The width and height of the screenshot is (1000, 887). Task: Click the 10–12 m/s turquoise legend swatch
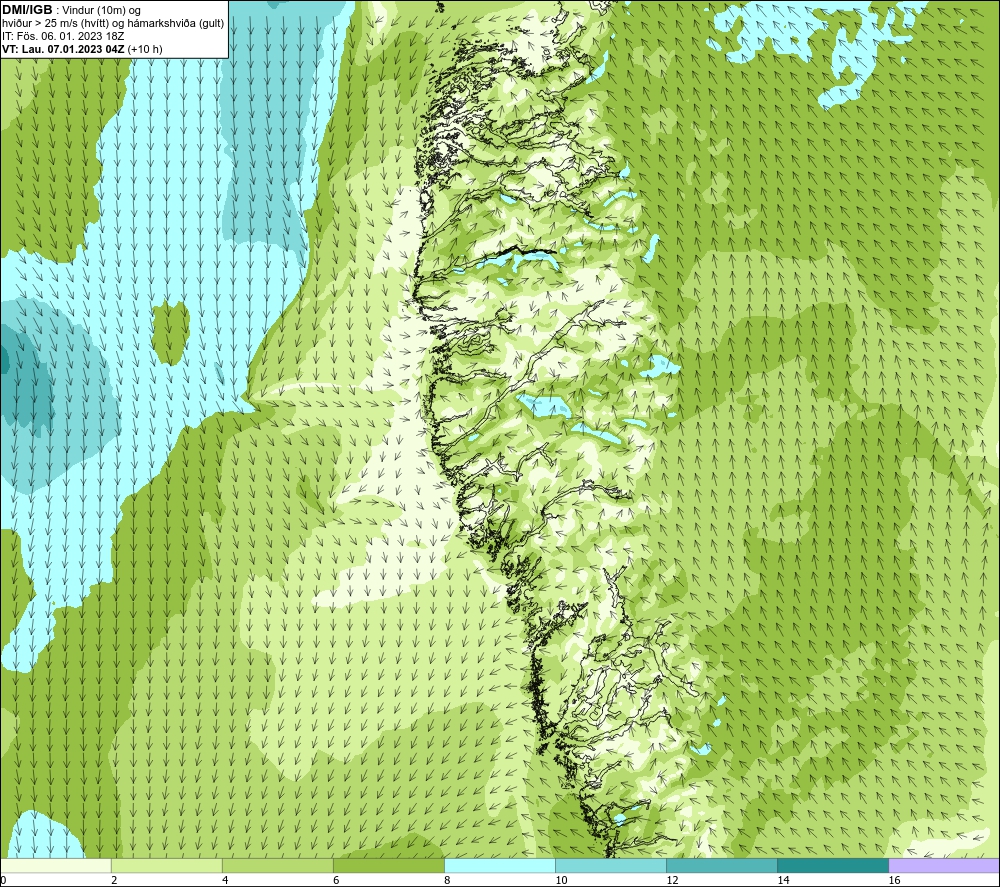pyautogui.click(x=610, y=866)
